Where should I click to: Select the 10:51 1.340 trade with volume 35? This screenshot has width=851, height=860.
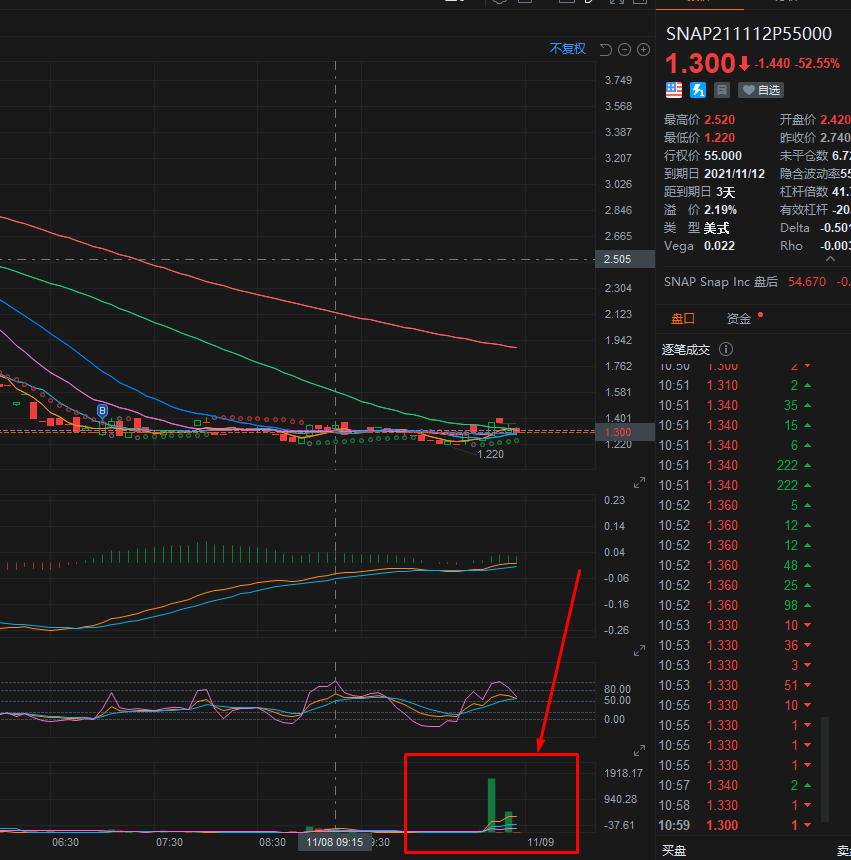[x=735, y=405]
